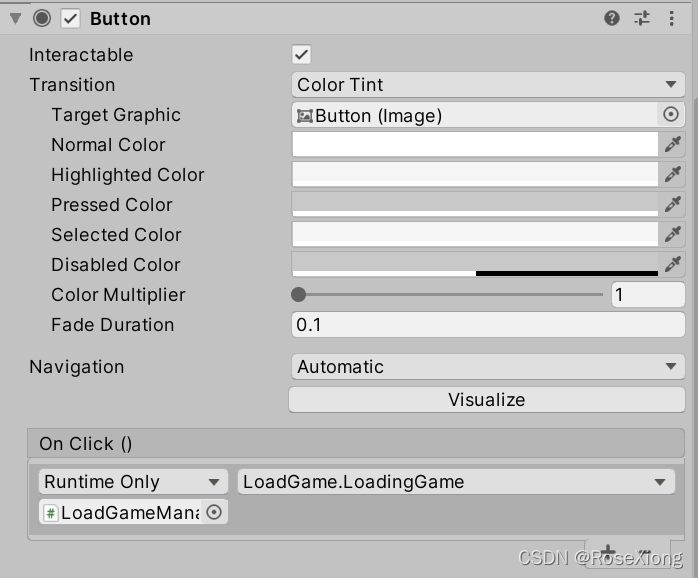Image resolution: width=698 pixels, height=578 pixels.
Task: Open Transition Color Tint dropdown
Action: (x=488, y=85)
